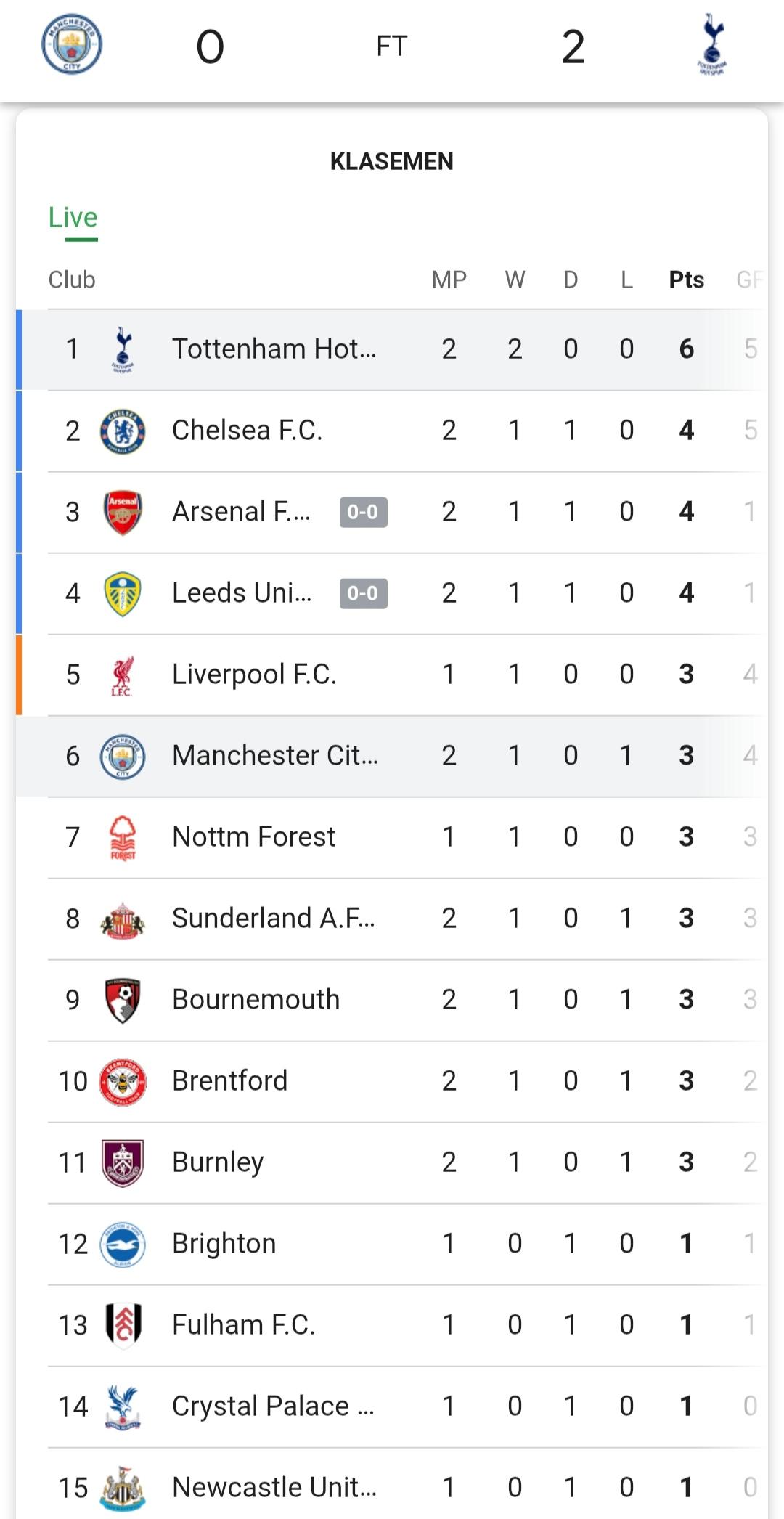Tap the Sunderland A.F.C. crest
Viewport: 784px width, 1519px height.
(x=123, y=919)
